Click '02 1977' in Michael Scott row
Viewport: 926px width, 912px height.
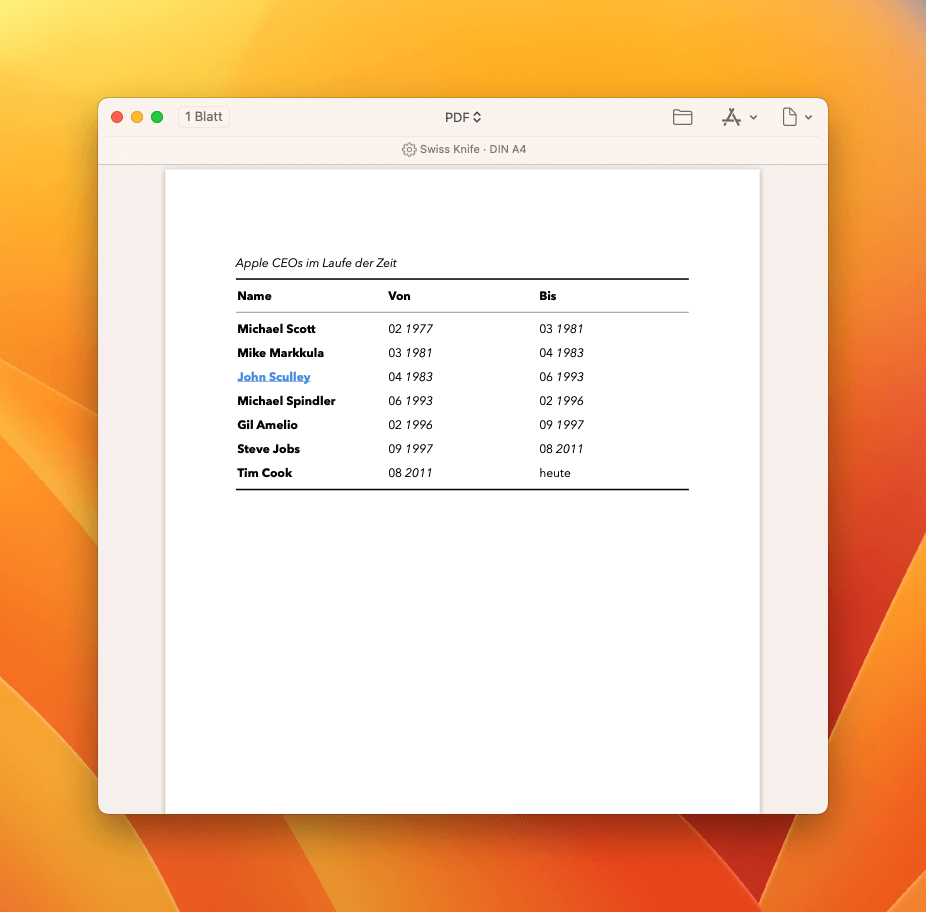pos(410,329)
